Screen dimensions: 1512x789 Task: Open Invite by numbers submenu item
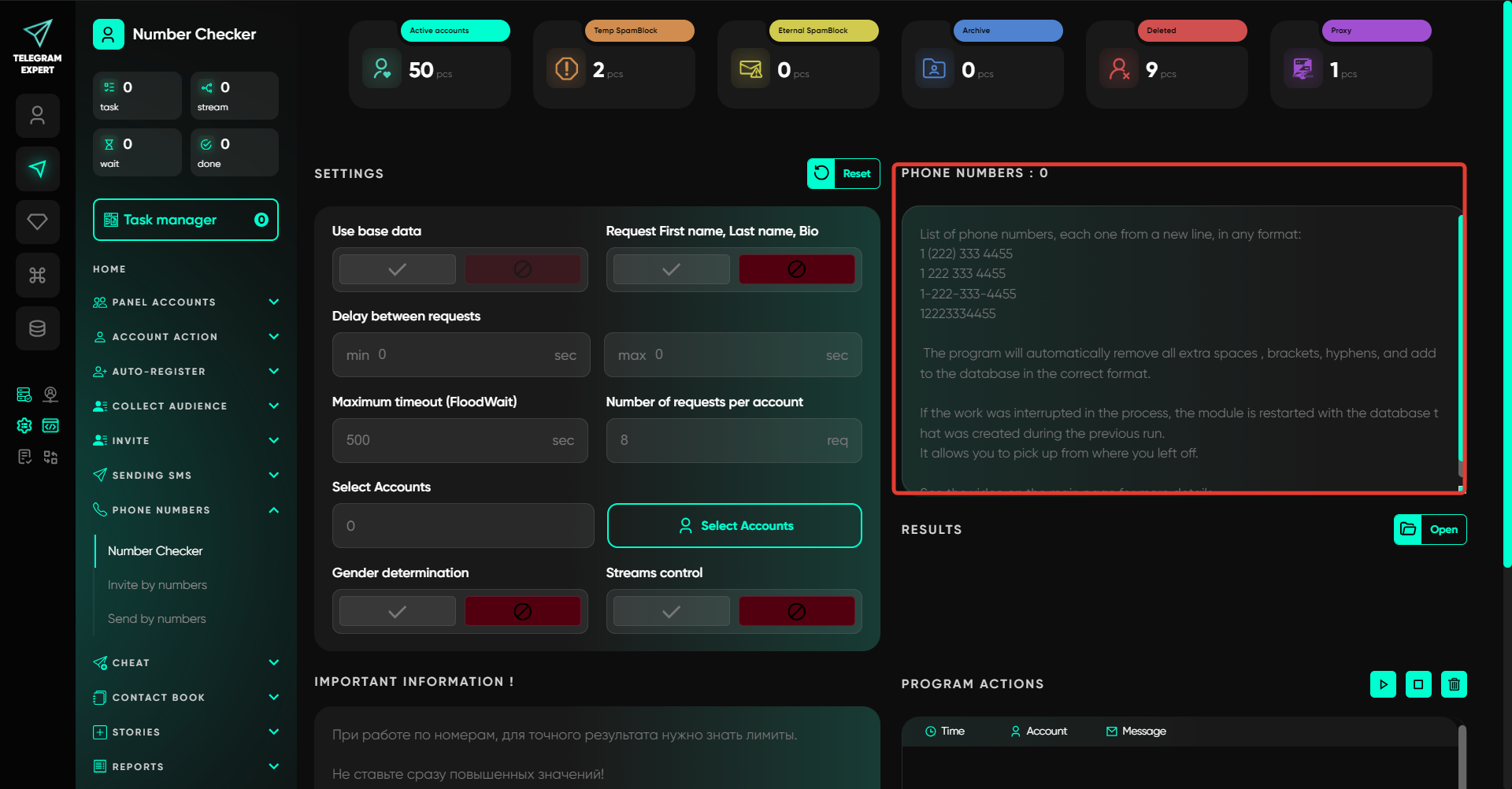(157, 585)
